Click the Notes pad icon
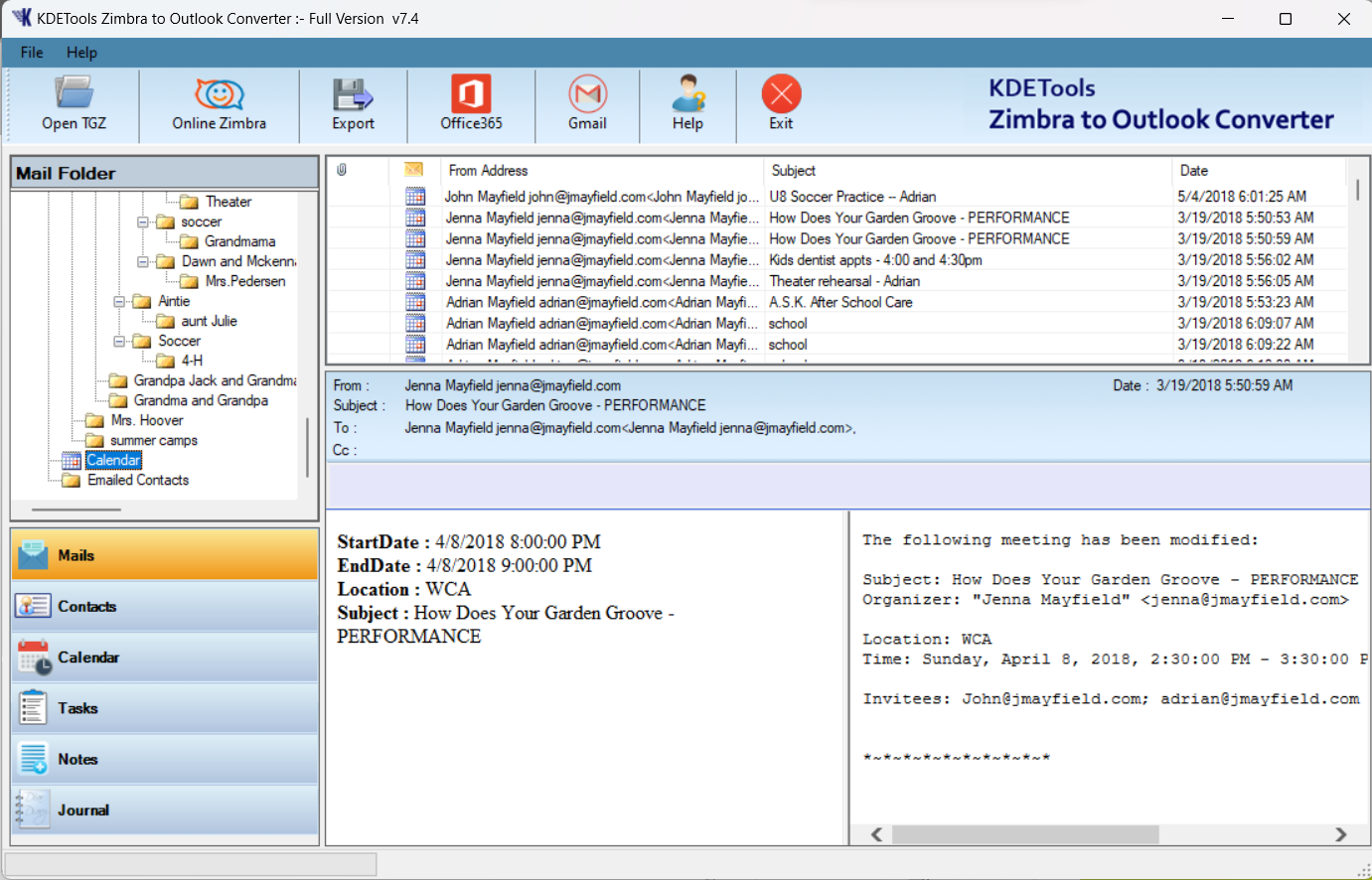This screenshot has height=880, width=1372. pos(33,759)
